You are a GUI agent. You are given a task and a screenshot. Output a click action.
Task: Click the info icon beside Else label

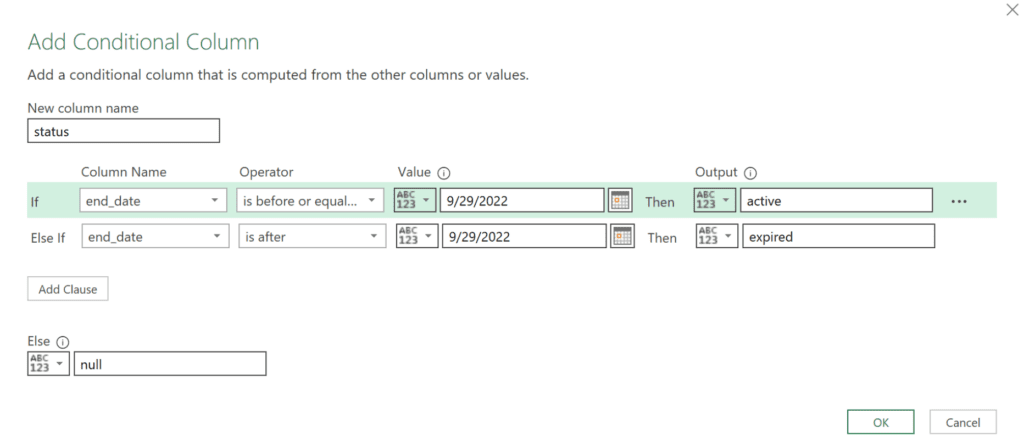click(62, 342)
